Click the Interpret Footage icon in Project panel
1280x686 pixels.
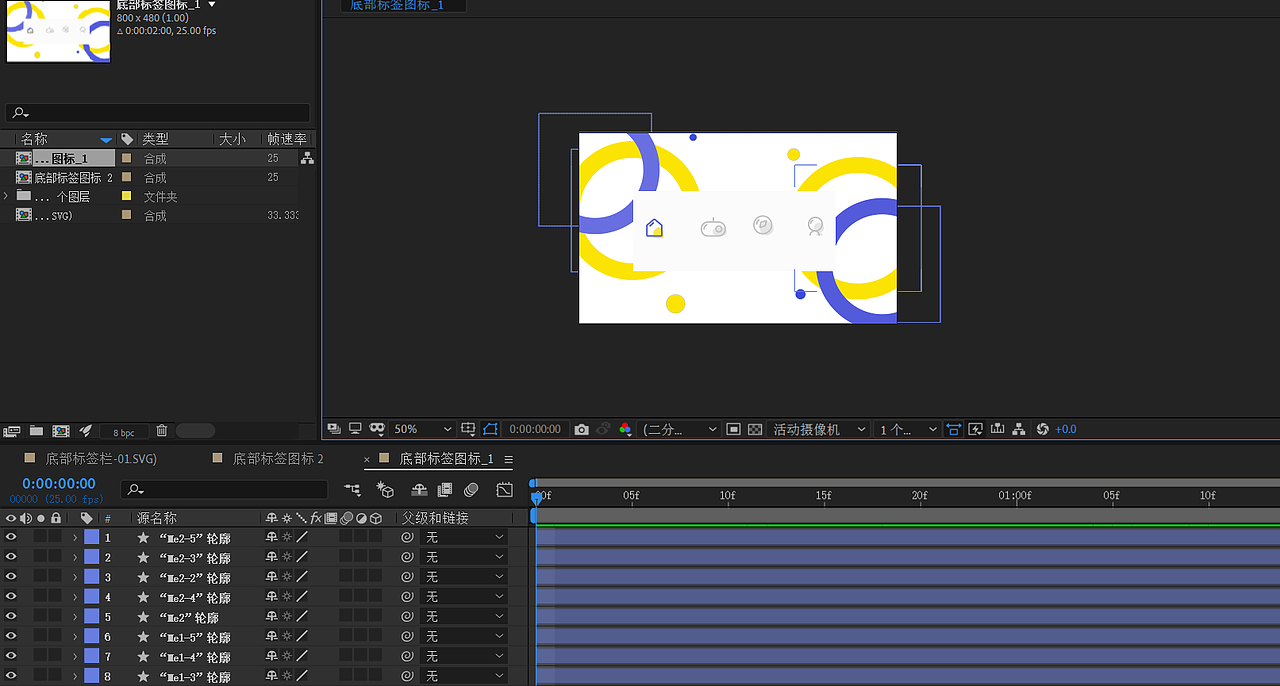(x=12, y=431)
